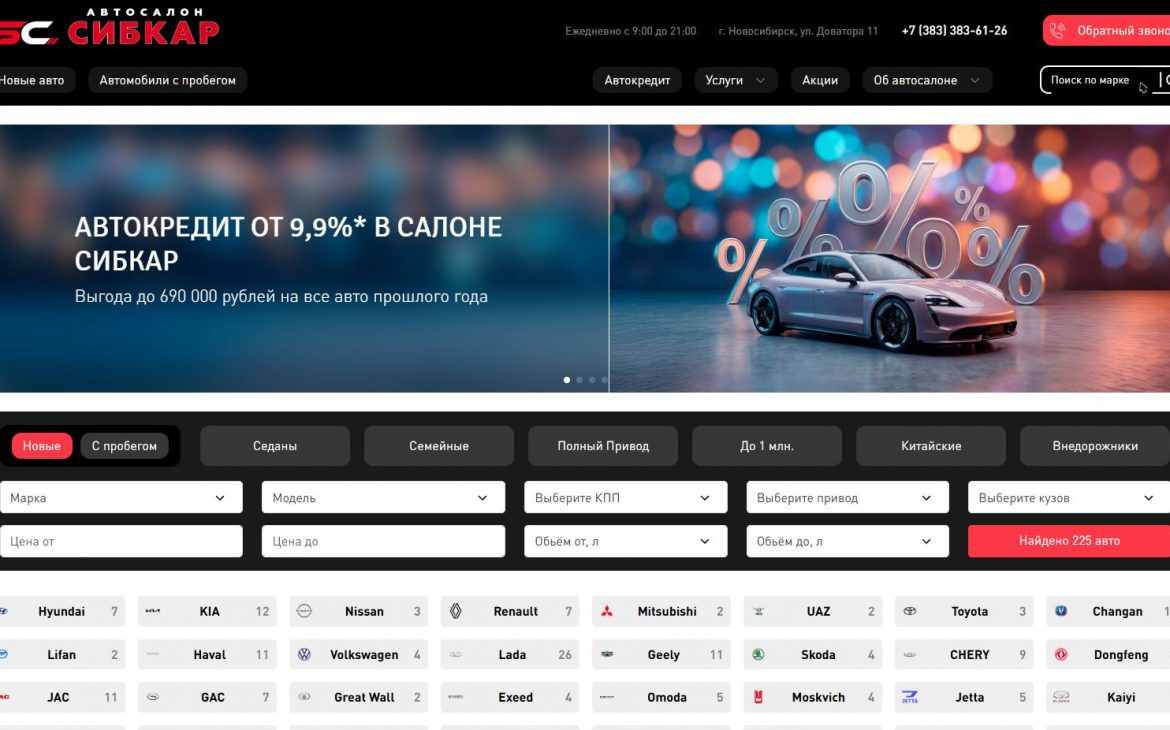Open the Автокредит page
The width and height of the screenshot is (1170, 730).
pyautogui.click(x=636, y=80)
